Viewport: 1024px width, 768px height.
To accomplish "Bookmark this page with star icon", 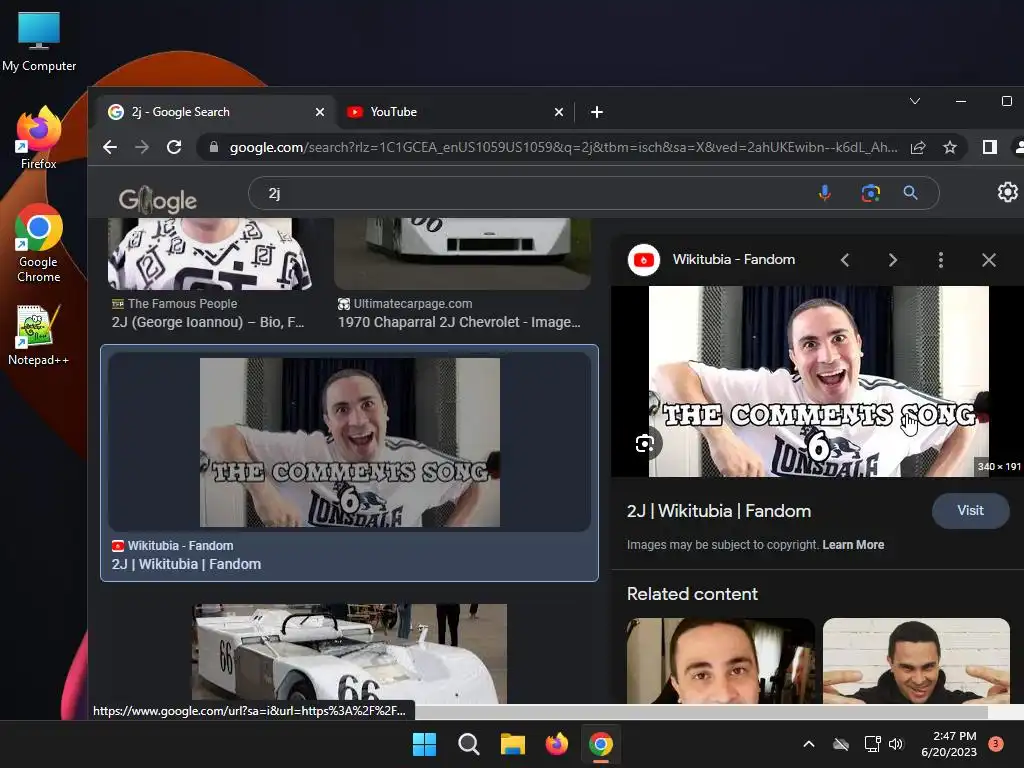I will click(x=950, y=148).
